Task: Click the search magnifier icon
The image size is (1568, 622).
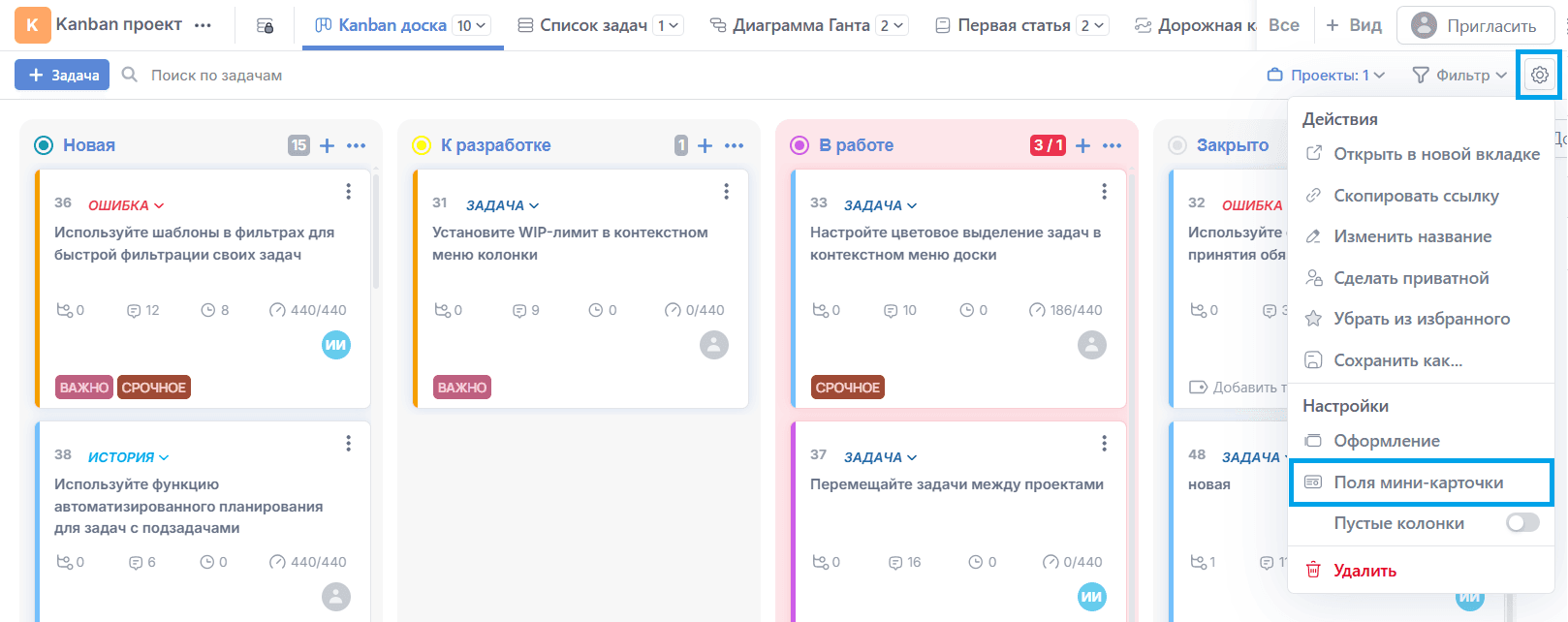Action: pos(129,75)
